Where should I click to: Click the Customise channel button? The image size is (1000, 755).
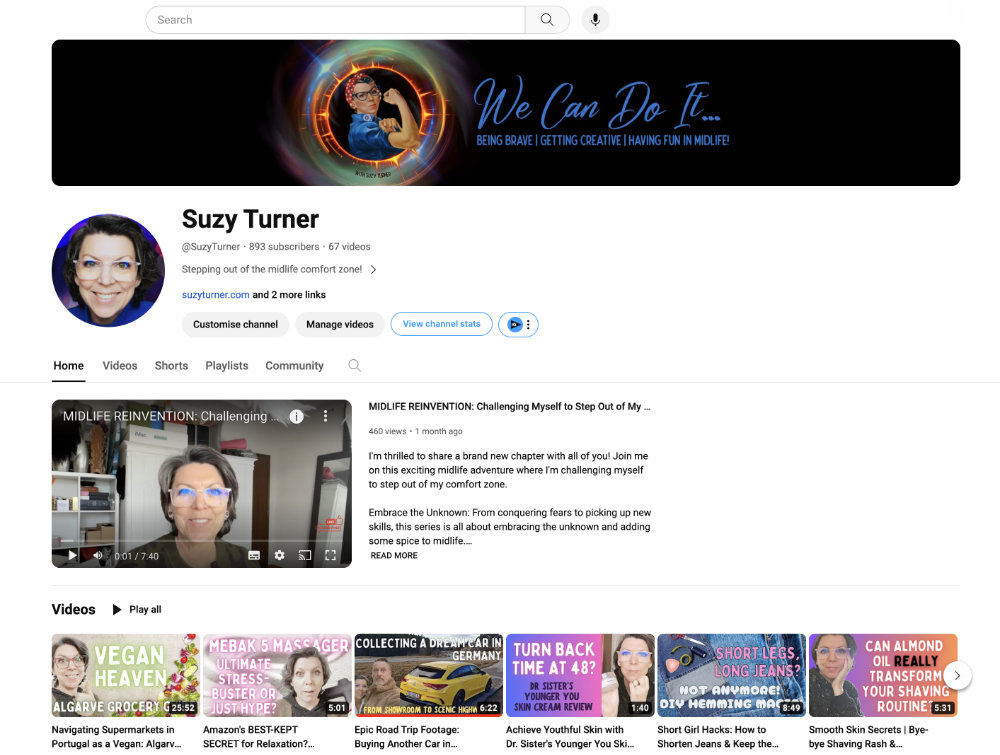[235, 324]
